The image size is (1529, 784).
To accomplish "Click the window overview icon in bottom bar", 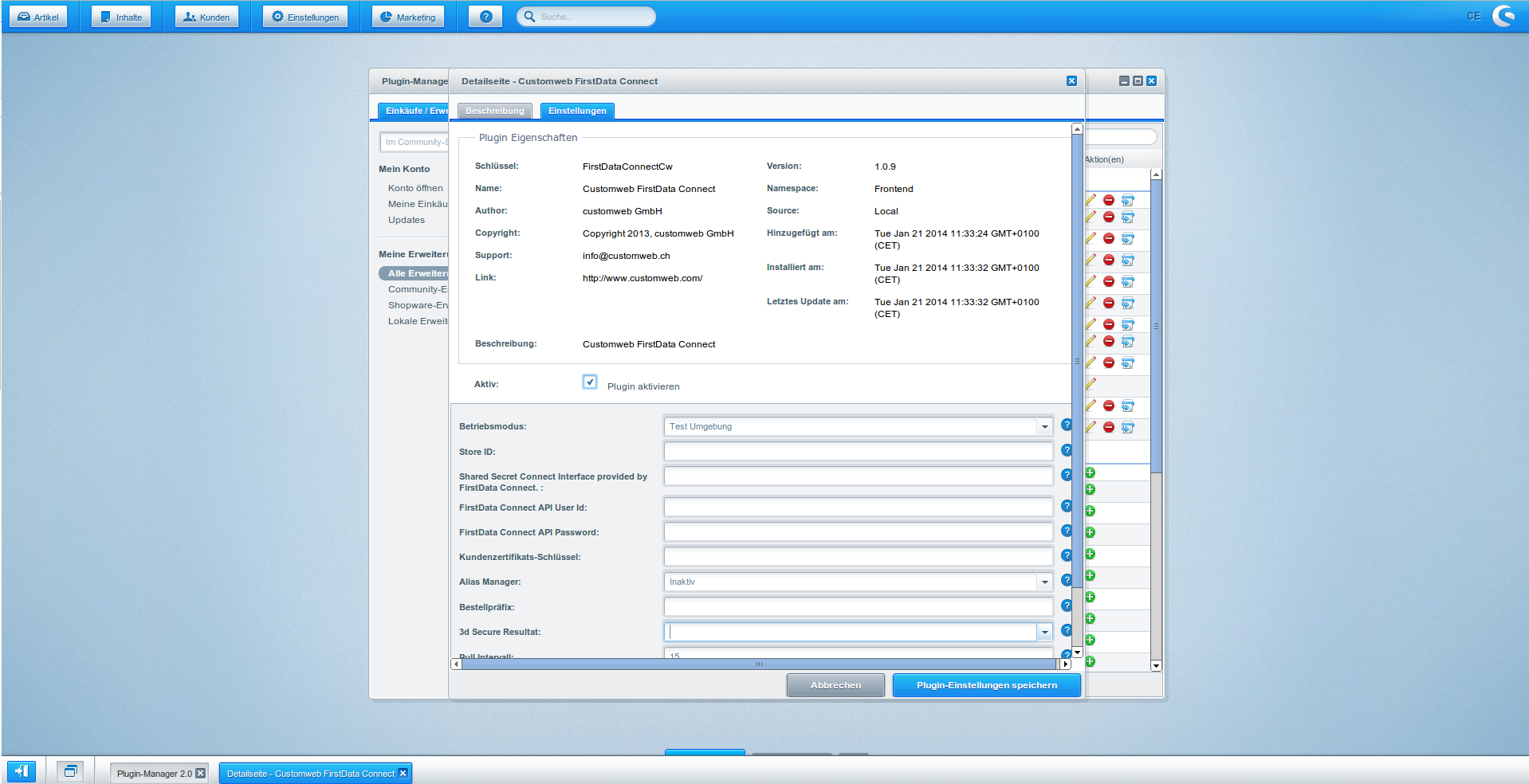I will [x=70, y=771].
